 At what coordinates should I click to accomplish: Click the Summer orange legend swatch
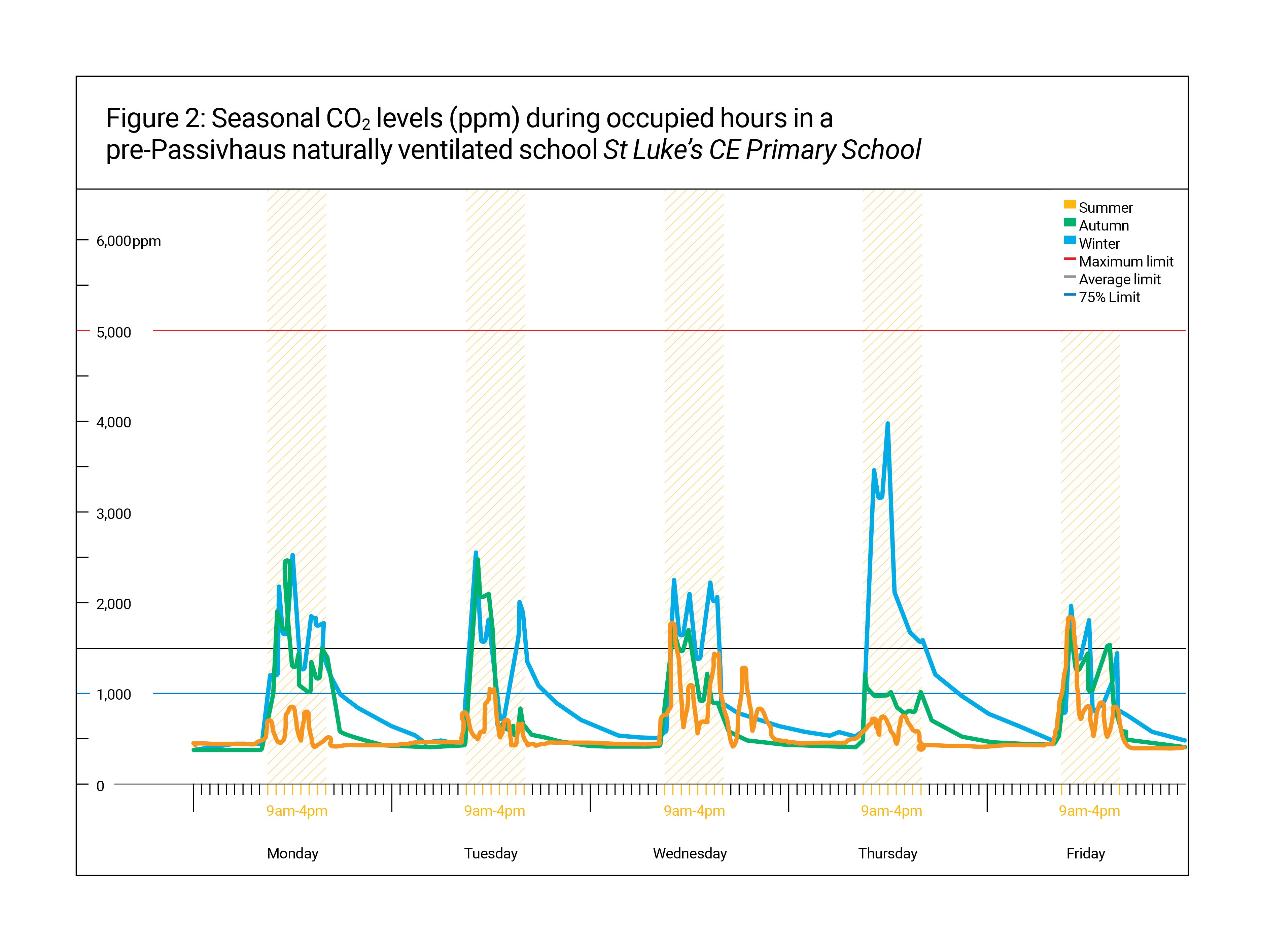pyautogui.click(x=1070, y=205)
